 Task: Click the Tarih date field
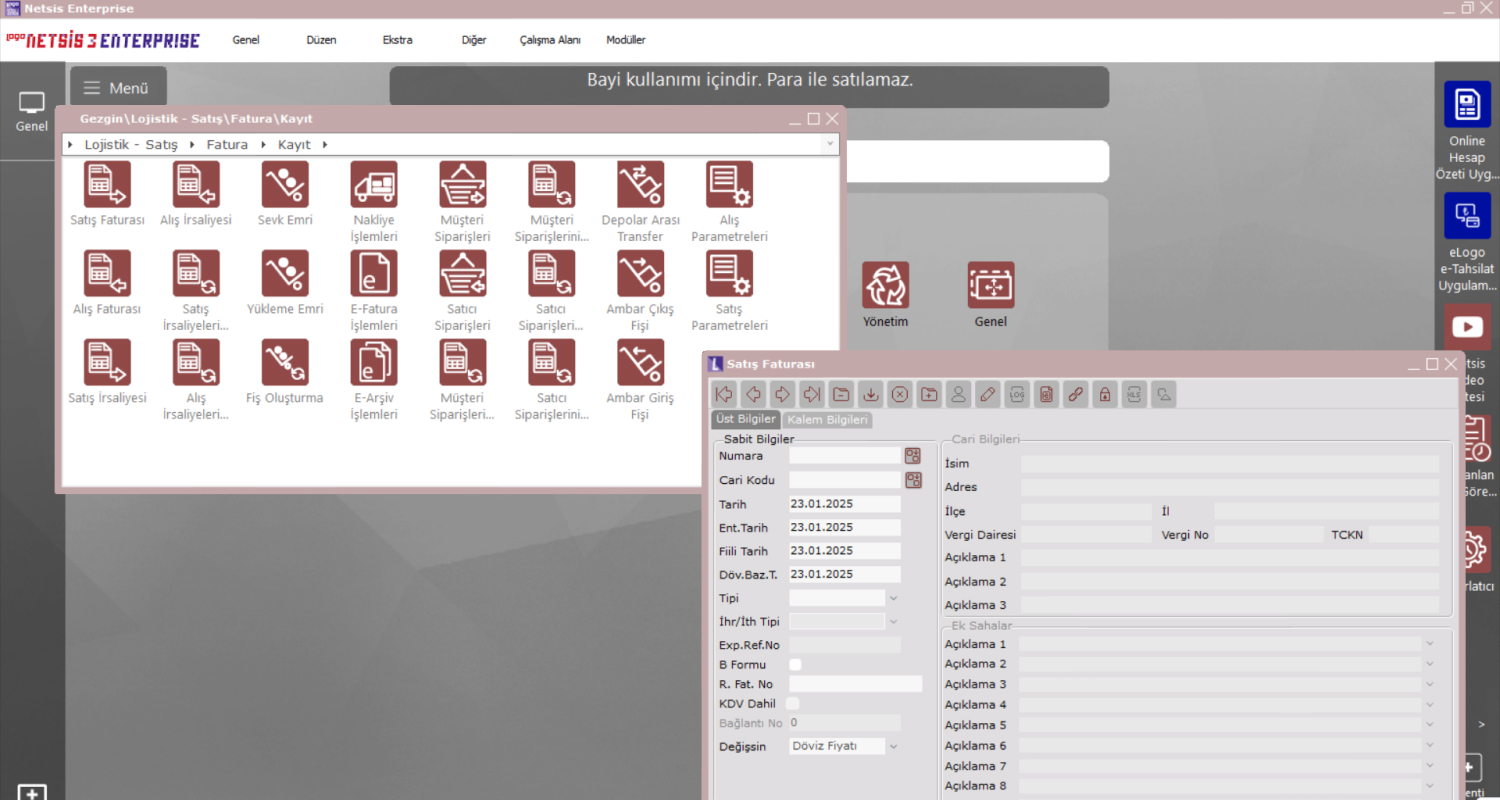point(845,504)
